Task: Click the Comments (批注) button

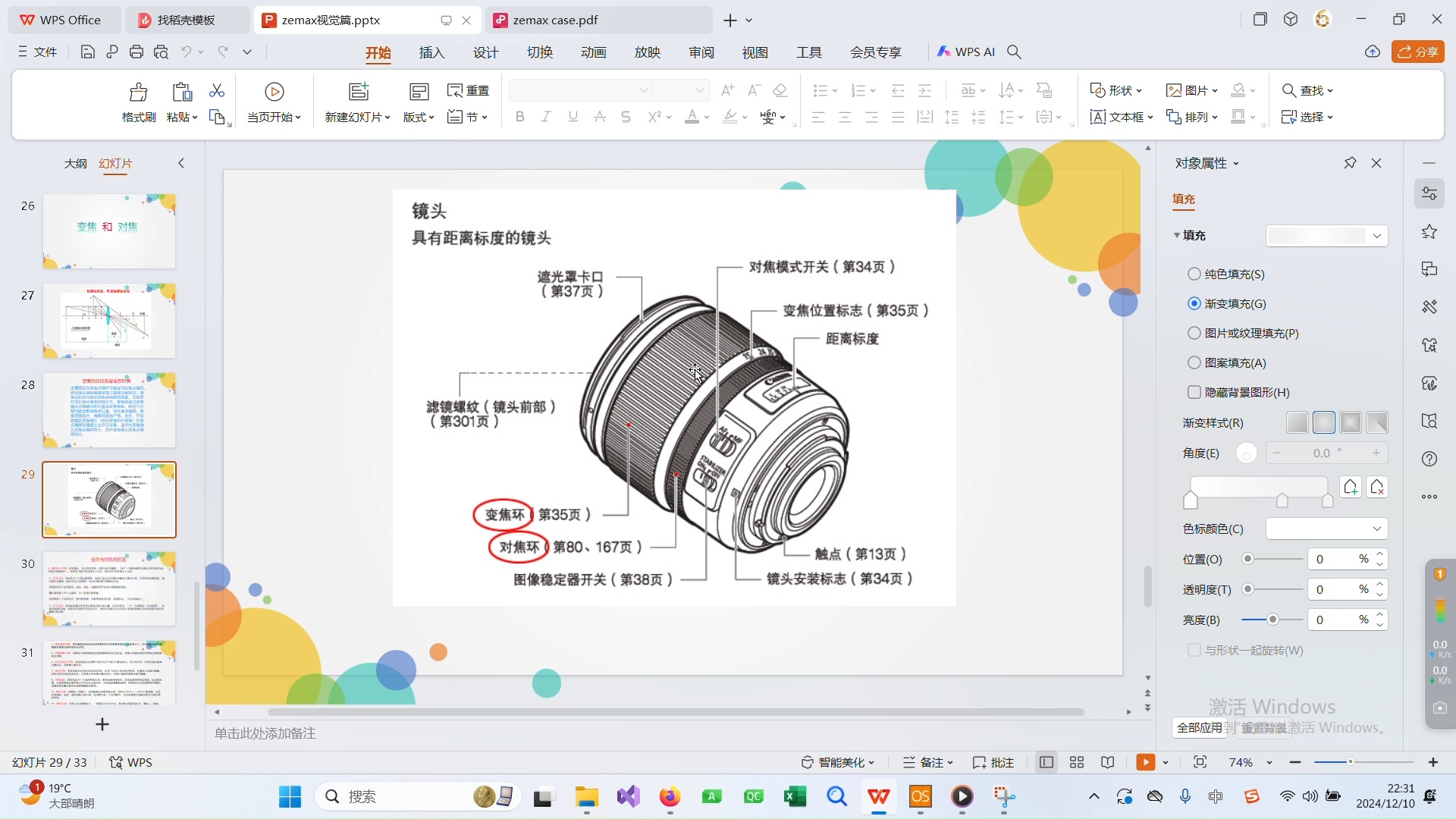Action: [x=993, y=762]
